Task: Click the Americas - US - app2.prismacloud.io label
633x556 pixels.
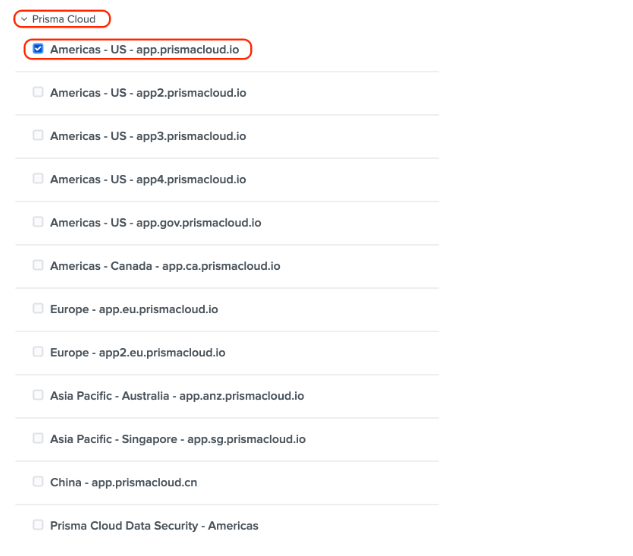Action: tap(148, 93)
